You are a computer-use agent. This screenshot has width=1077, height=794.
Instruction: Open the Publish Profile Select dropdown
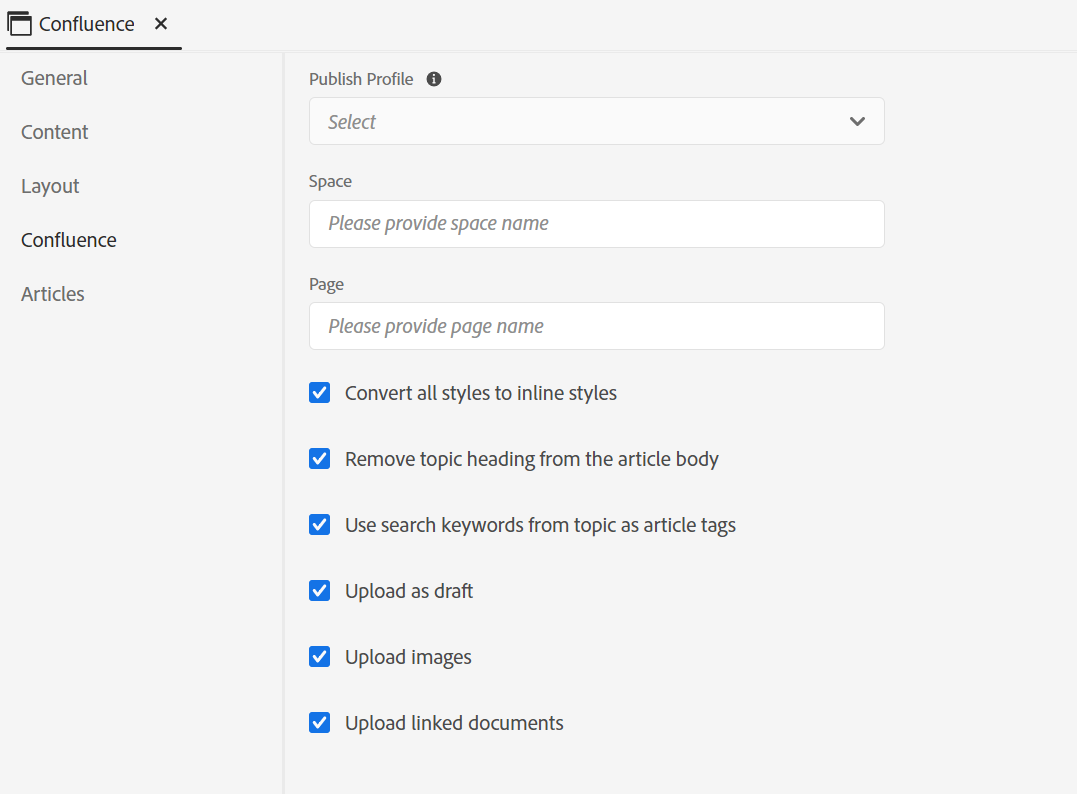[596, 121]
